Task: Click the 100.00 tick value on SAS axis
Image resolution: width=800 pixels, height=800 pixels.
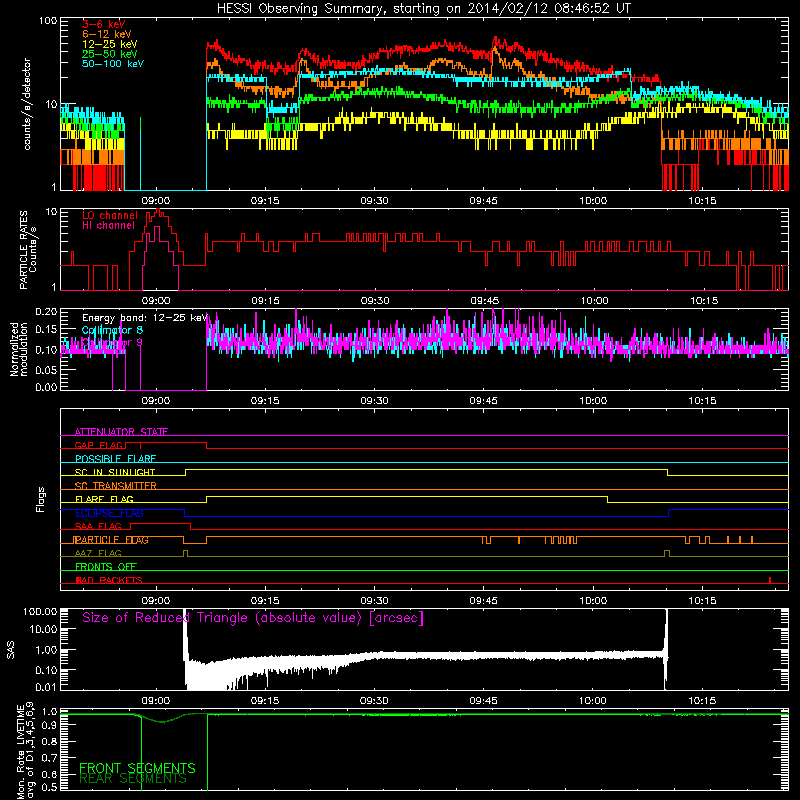Action: pyautogui.click(x=40, y=611)
